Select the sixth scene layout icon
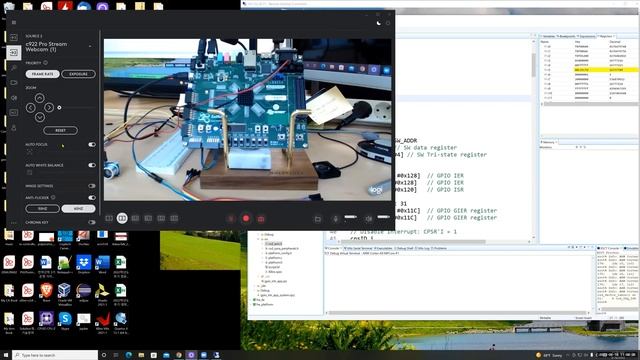Viewport: 640px width, 360px height. pyautogui.click(x=174, y=218)
